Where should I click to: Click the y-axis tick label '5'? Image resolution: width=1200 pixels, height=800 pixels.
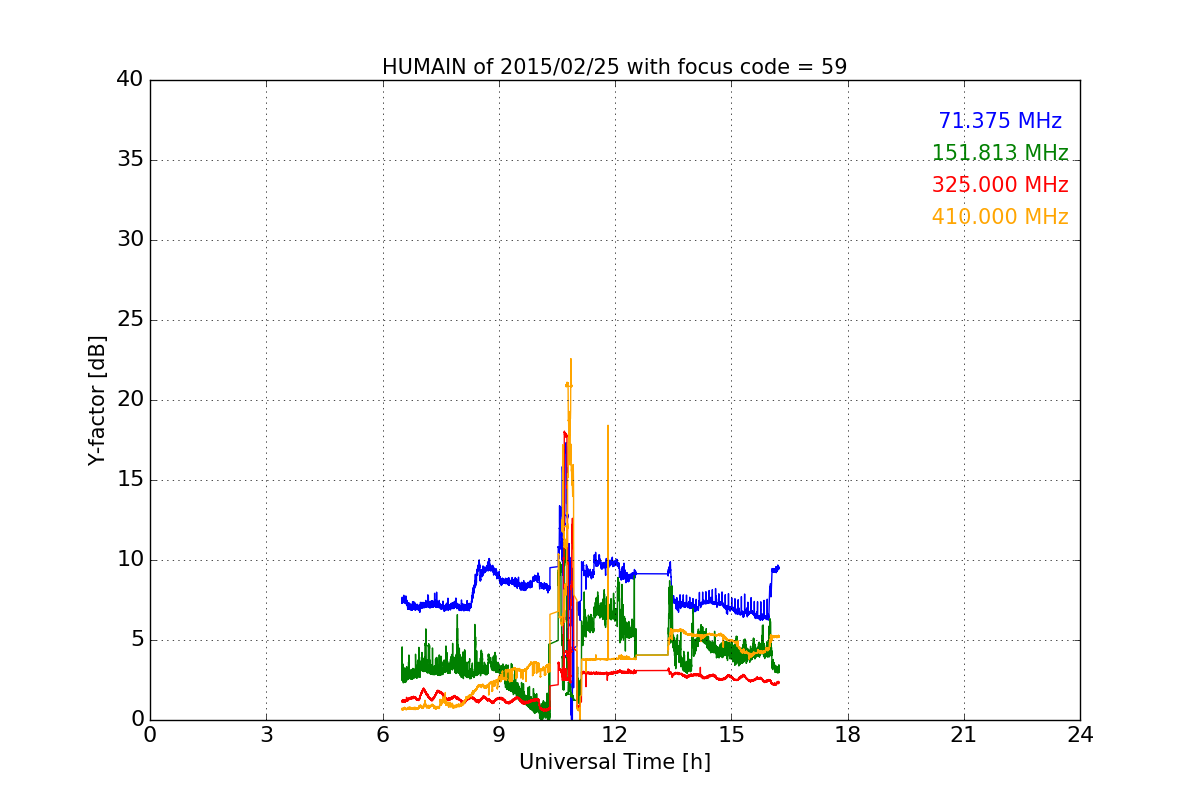click(136, 640)
